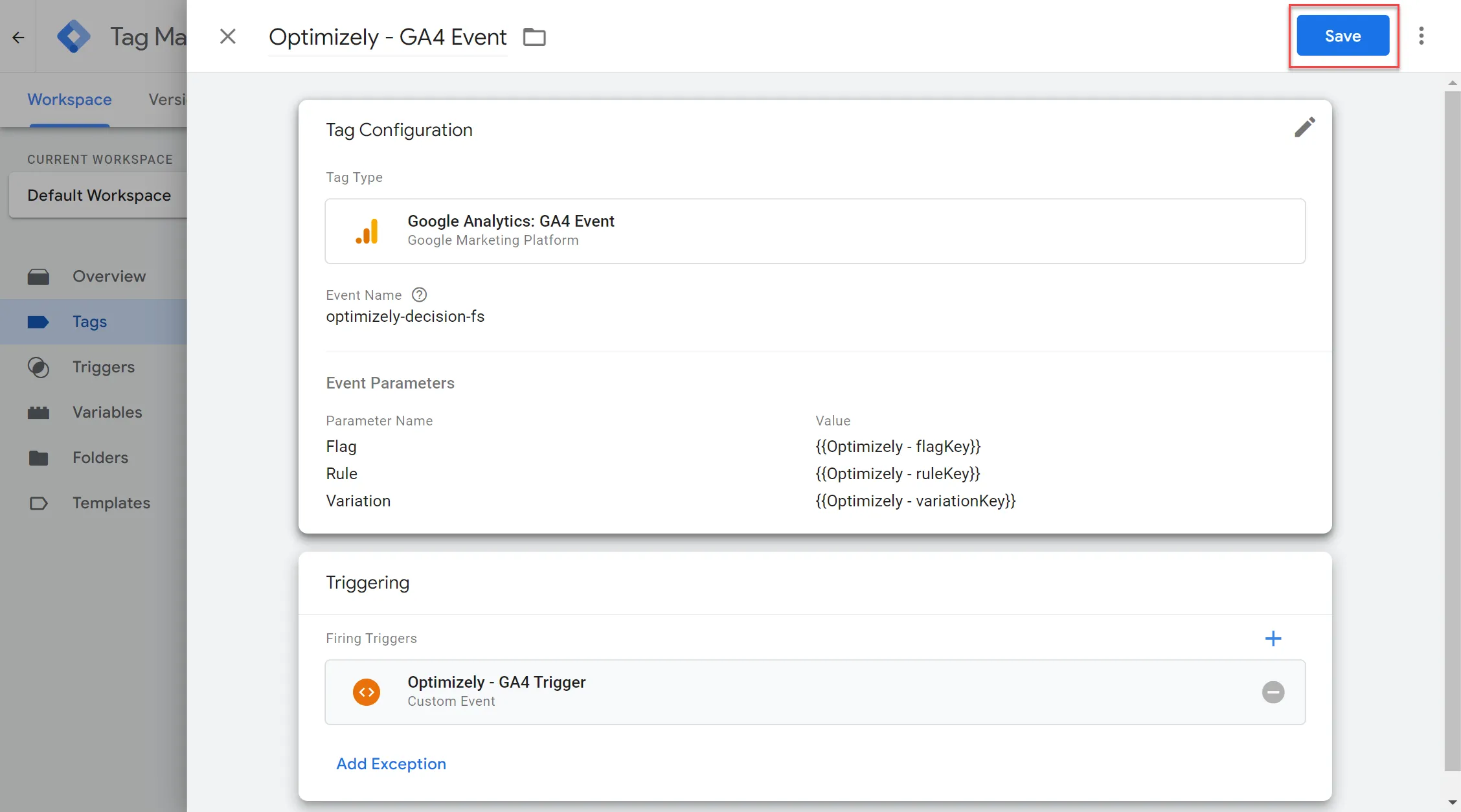
Task: Click the vertical scrollbar thumb
Action: point(1453,431)
